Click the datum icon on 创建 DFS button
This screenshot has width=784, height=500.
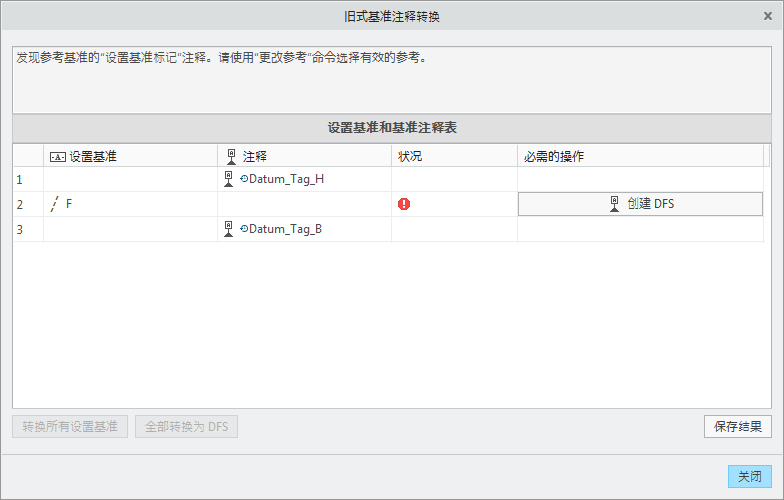coord(614,204)
